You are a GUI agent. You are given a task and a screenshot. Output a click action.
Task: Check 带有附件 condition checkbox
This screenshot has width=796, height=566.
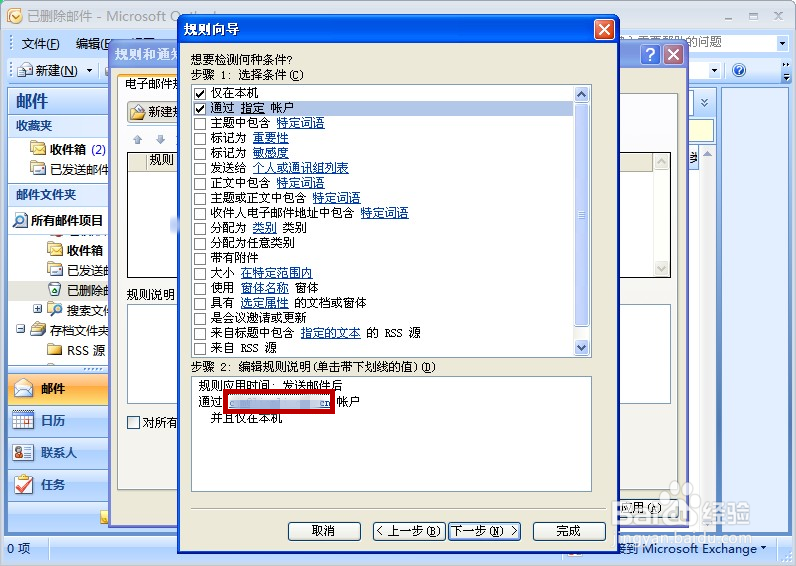[x=200, y=258]
